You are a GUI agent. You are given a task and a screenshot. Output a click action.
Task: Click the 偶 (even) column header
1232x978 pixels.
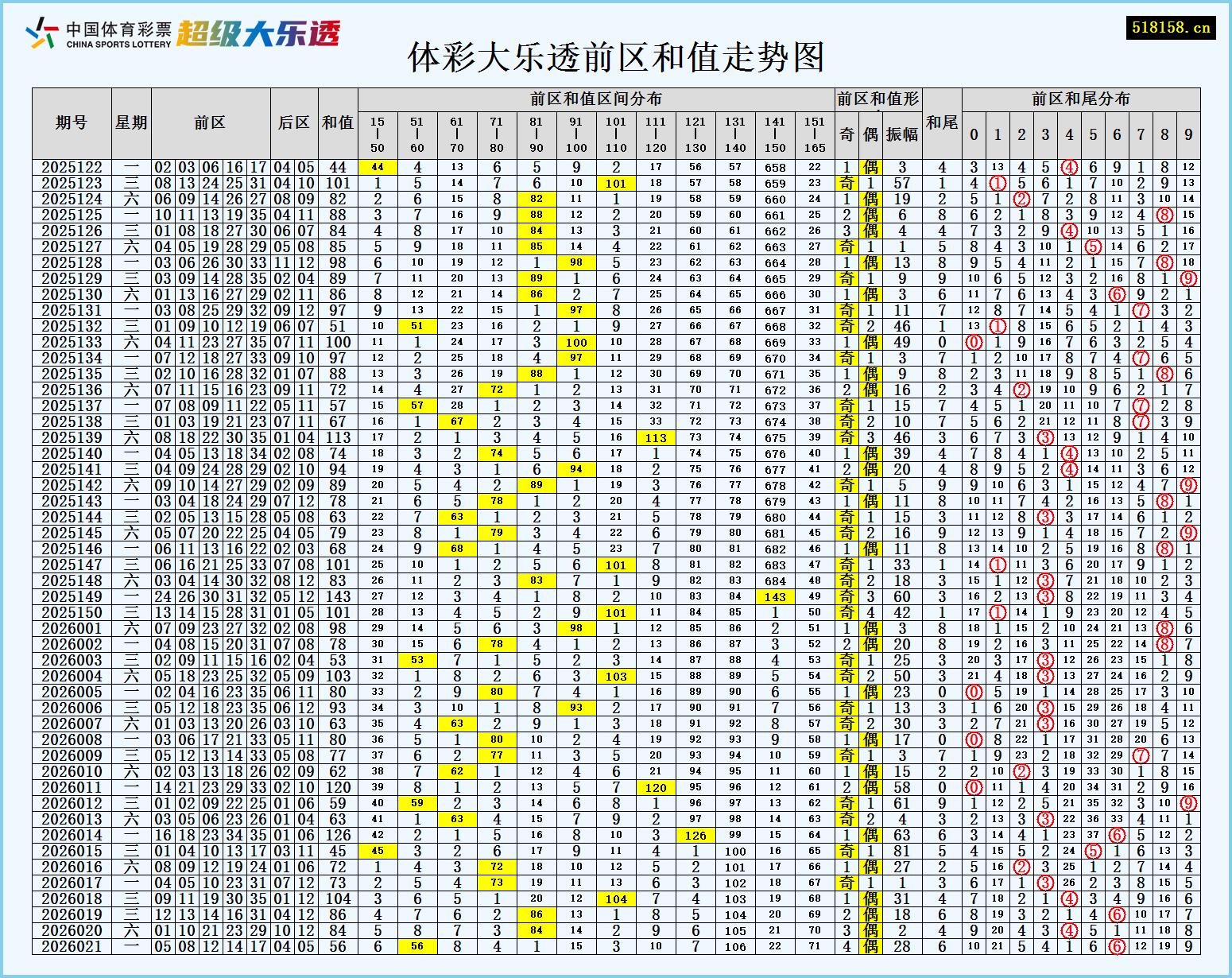(871, 134)
